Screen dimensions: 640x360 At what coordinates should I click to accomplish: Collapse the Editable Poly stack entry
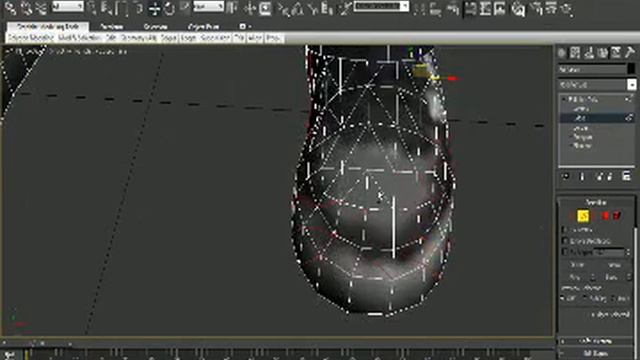(x=564, y=99)
